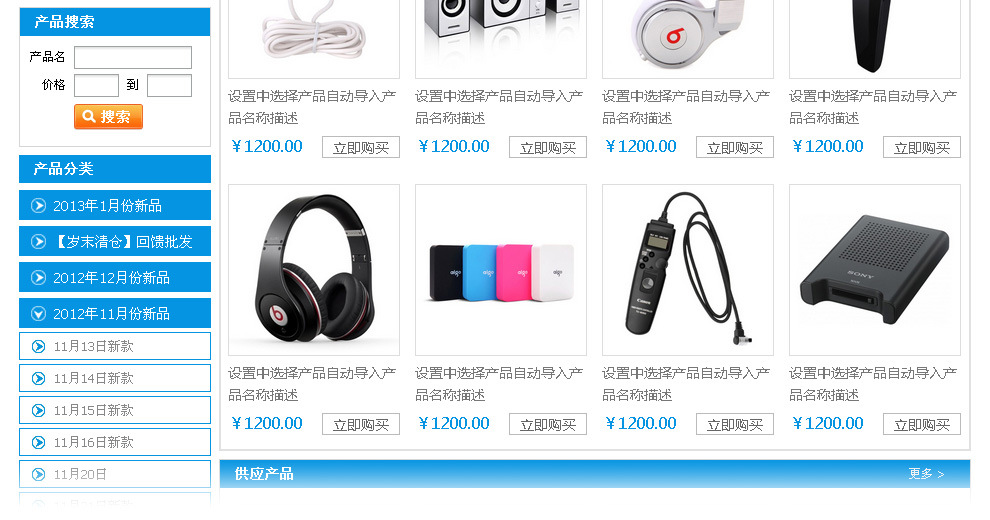Viewport: 990px width, 520px height.
Task: Open the colorful power banks thumbnail
Action: click(x=501, y=270)
